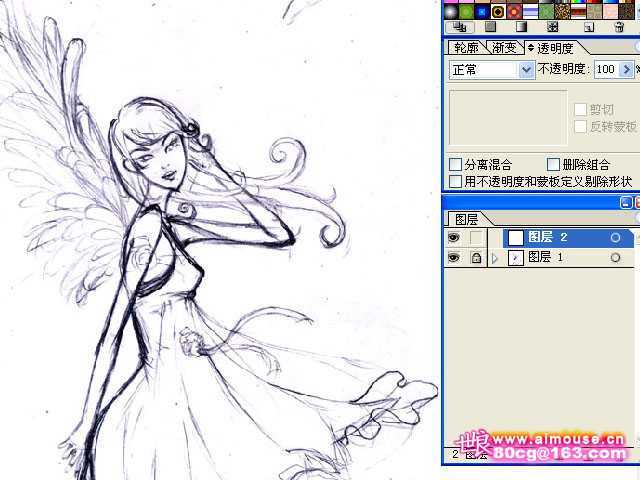Click the New Swatch icon
Screen dimensions: 640x480
point(588,27)
